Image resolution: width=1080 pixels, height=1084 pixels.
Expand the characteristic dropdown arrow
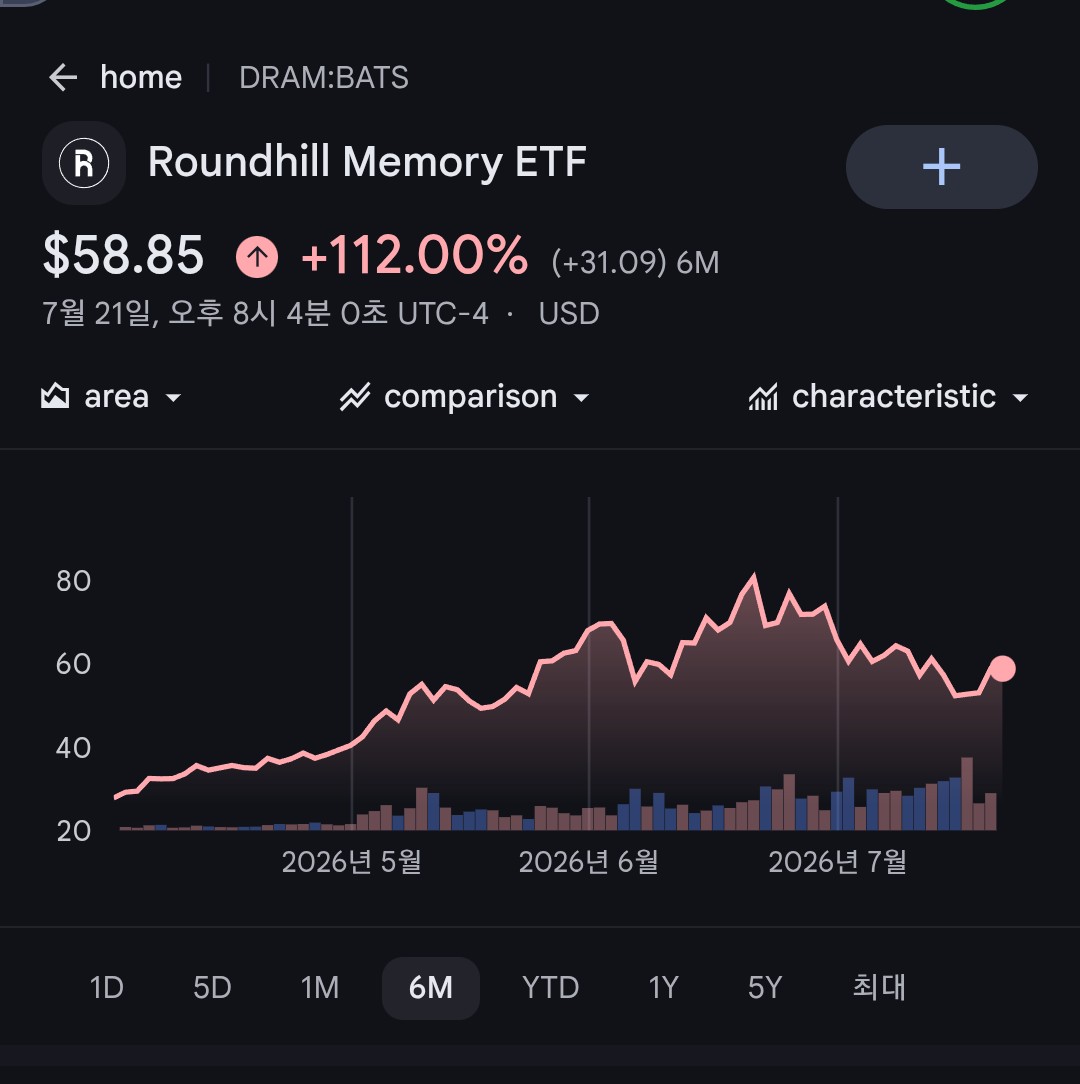click(x=1020, y=398)
